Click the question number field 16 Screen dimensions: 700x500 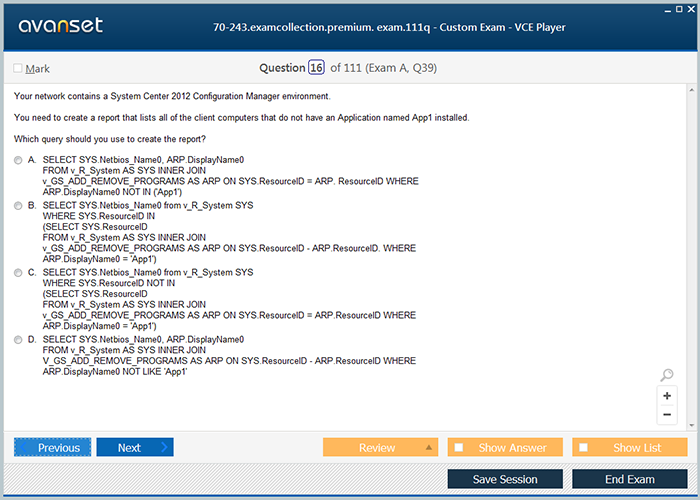pos(316,68)
